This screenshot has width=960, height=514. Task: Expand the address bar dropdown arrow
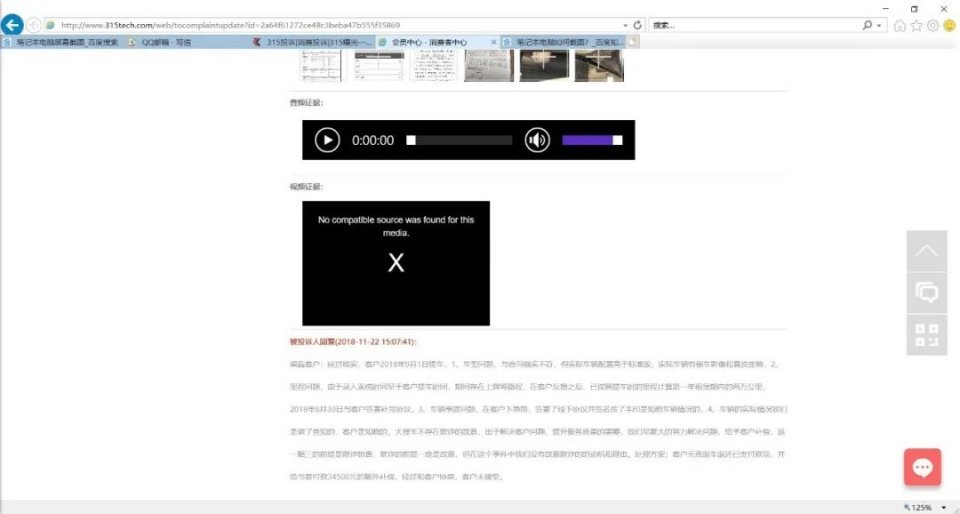[625, 26]
